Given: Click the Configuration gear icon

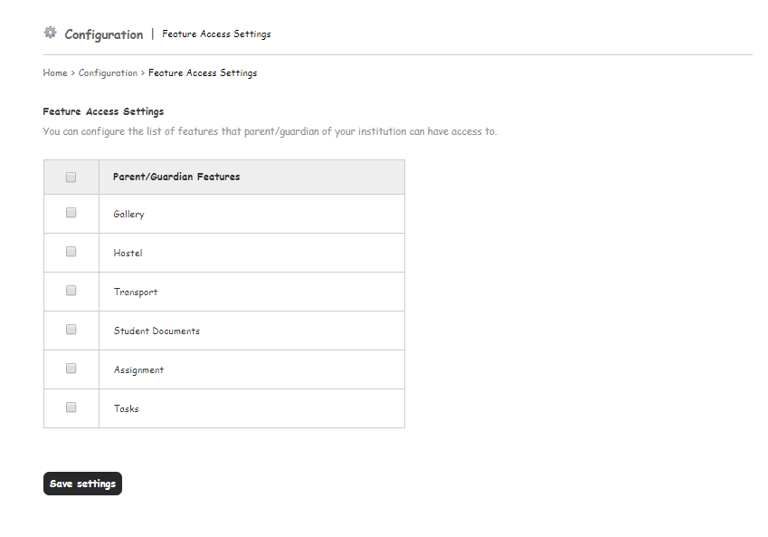Looking at the screenshot, I should 50,33.
